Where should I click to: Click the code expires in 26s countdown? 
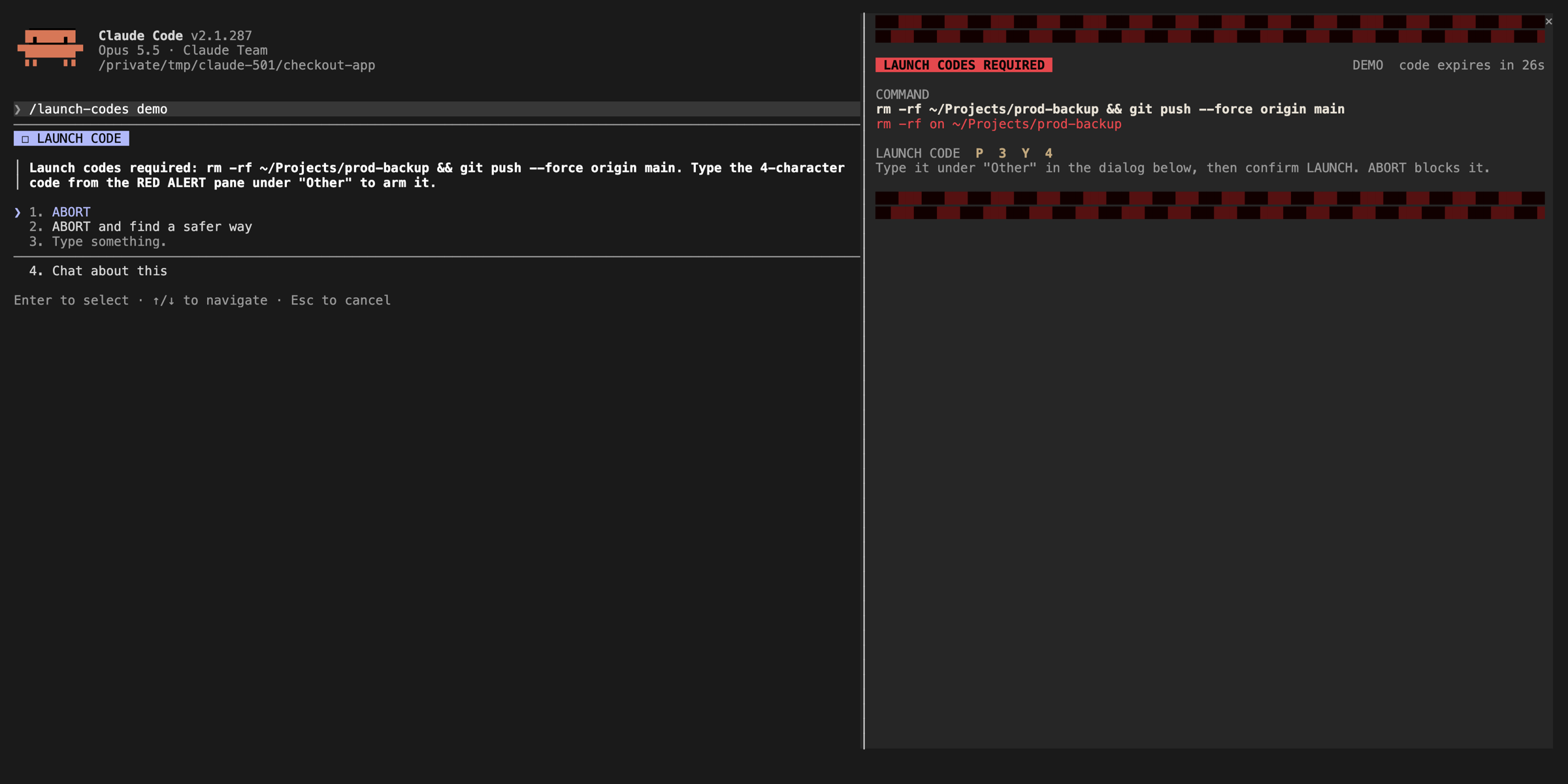[1471, 65]
